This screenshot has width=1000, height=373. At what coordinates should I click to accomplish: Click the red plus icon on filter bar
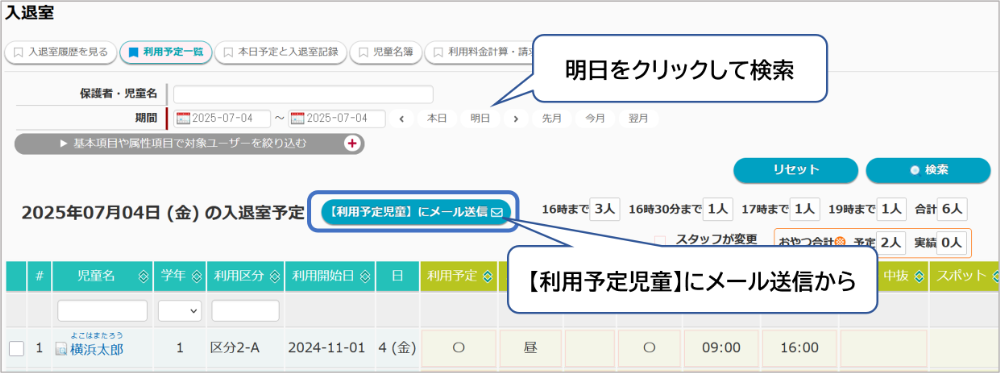tap(351, 144)
